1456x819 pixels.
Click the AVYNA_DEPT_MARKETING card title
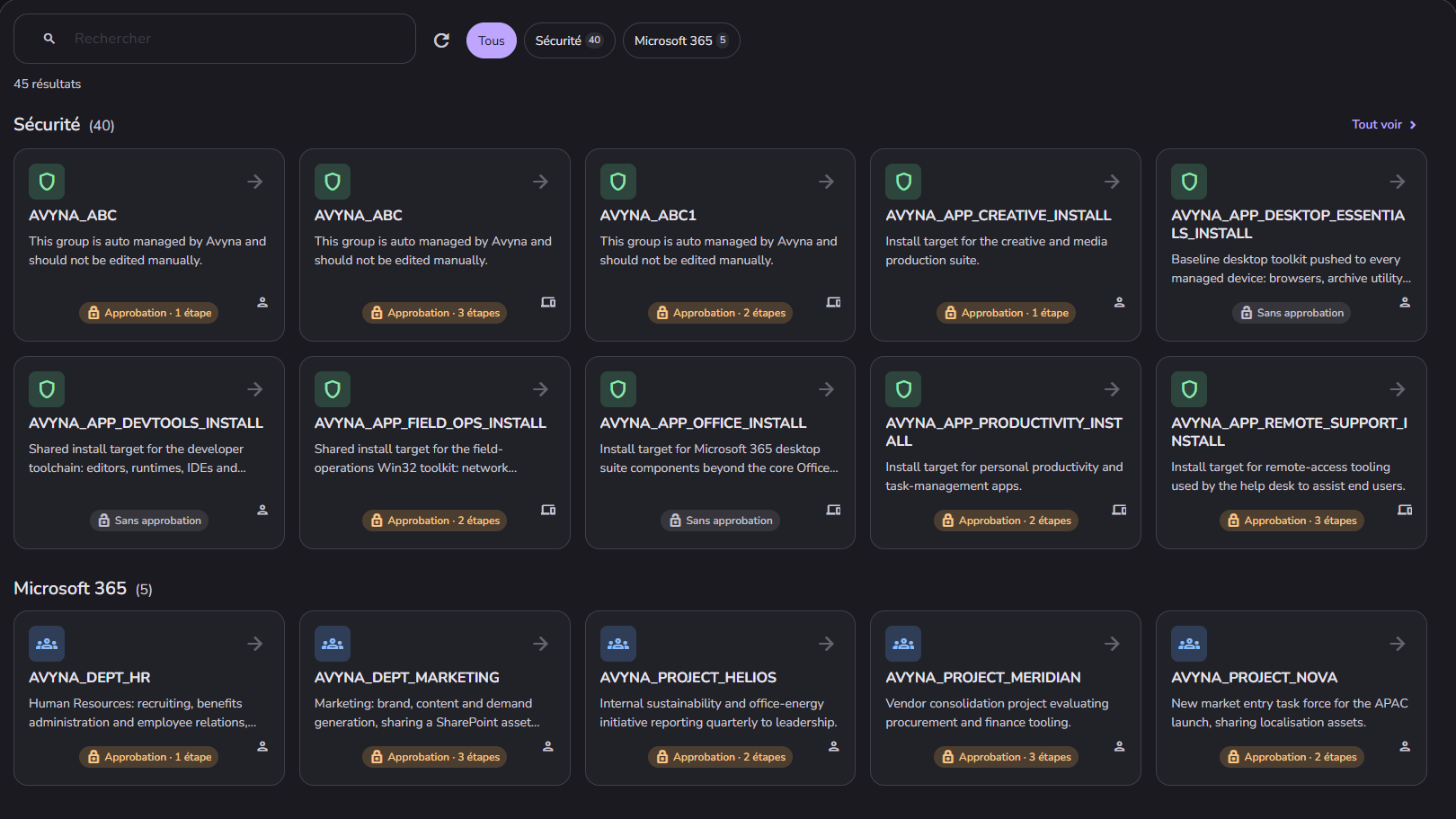pos(406,678)
